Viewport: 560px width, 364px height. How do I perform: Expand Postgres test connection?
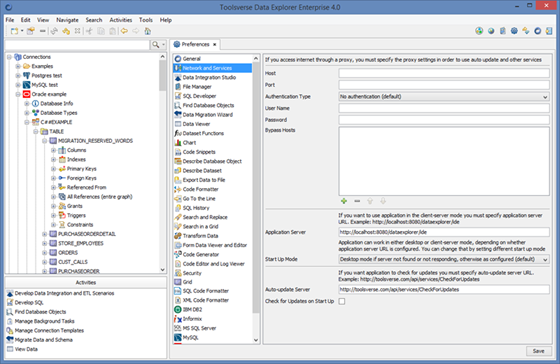pos(18,76)
